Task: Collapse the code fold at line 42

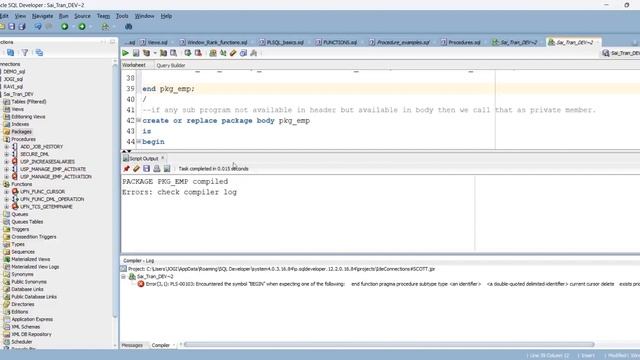Action: (139, 120)
